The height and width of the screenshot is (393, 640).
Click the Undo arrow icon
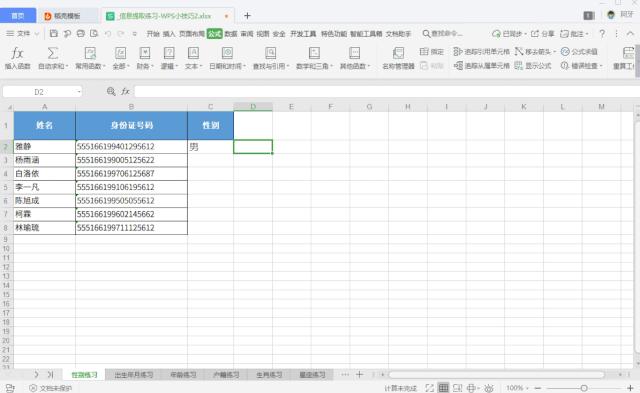pyautogui.click(x=108, y=34)
